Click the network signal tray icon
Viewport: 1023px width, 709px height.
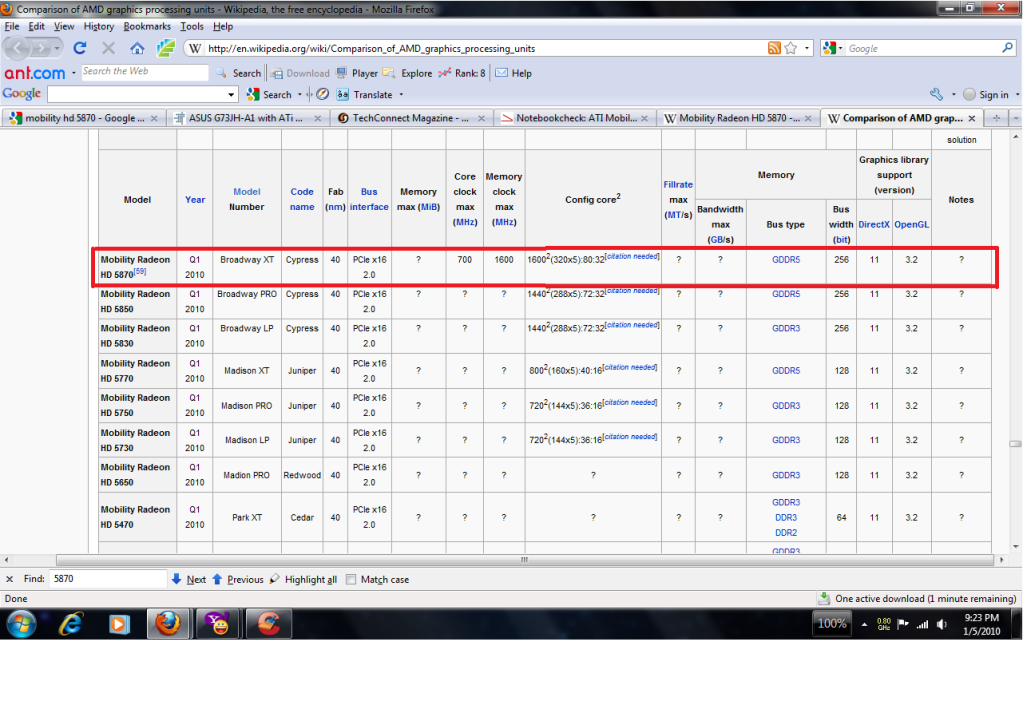922,624
